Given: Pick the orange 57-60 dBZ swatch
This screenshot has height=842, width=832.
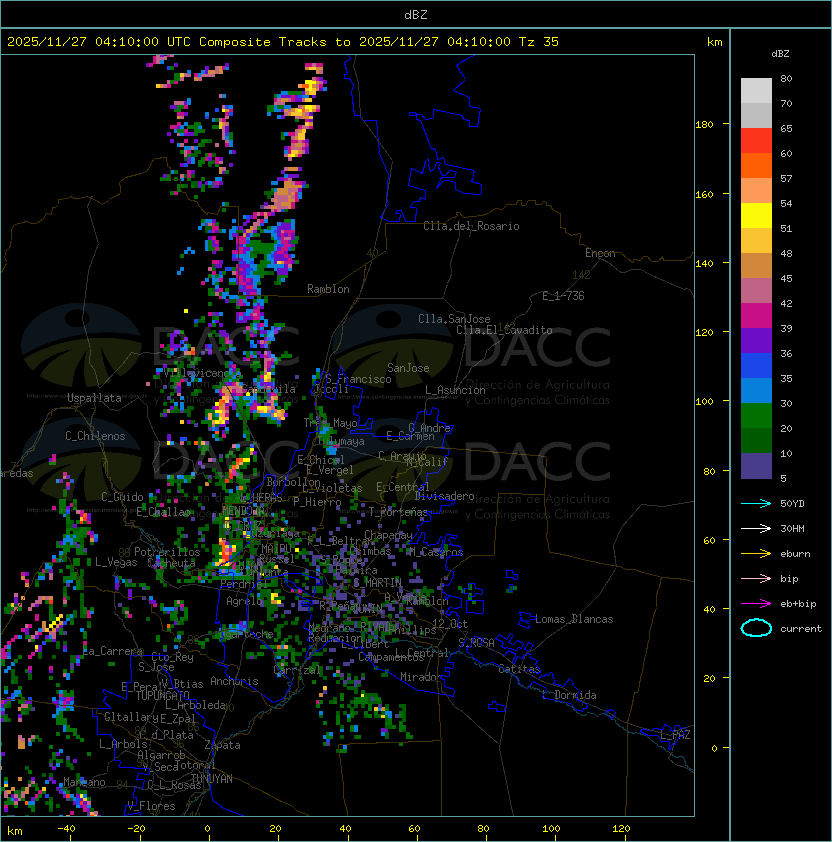Looking at the screenshot, I should (756, 166).
